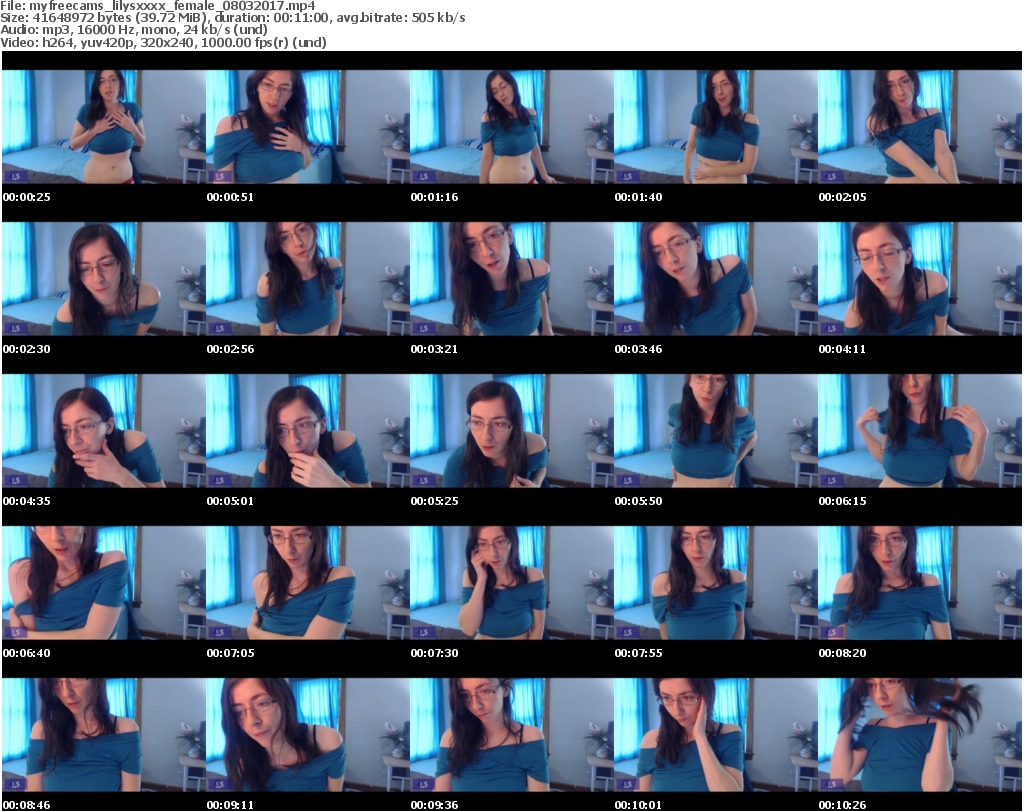
Task: Click the '00:03:46' timestamp label
Action: (x=638, y=349)
